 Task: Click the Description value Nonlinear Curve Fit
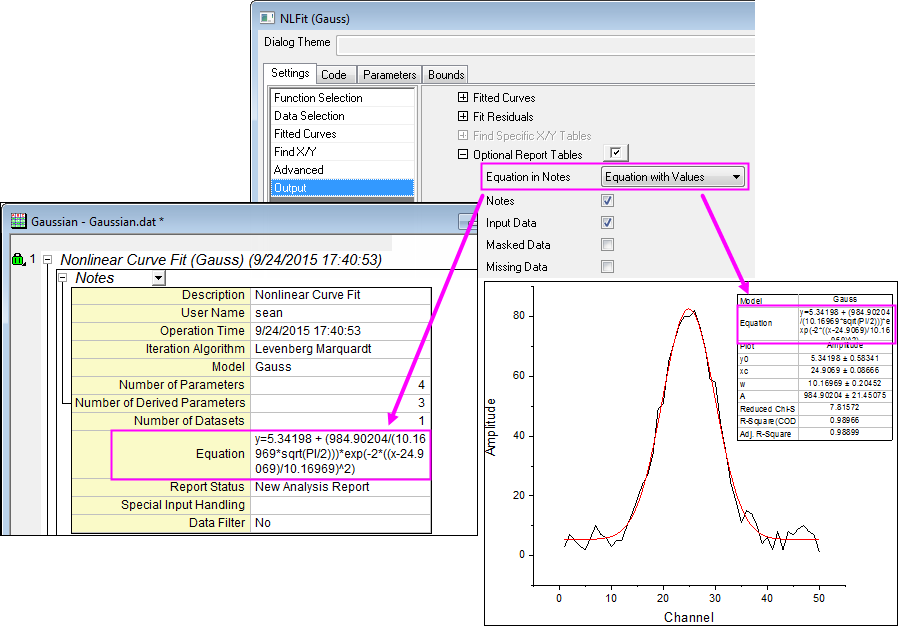pyautogui.click(x=341, y=295)
